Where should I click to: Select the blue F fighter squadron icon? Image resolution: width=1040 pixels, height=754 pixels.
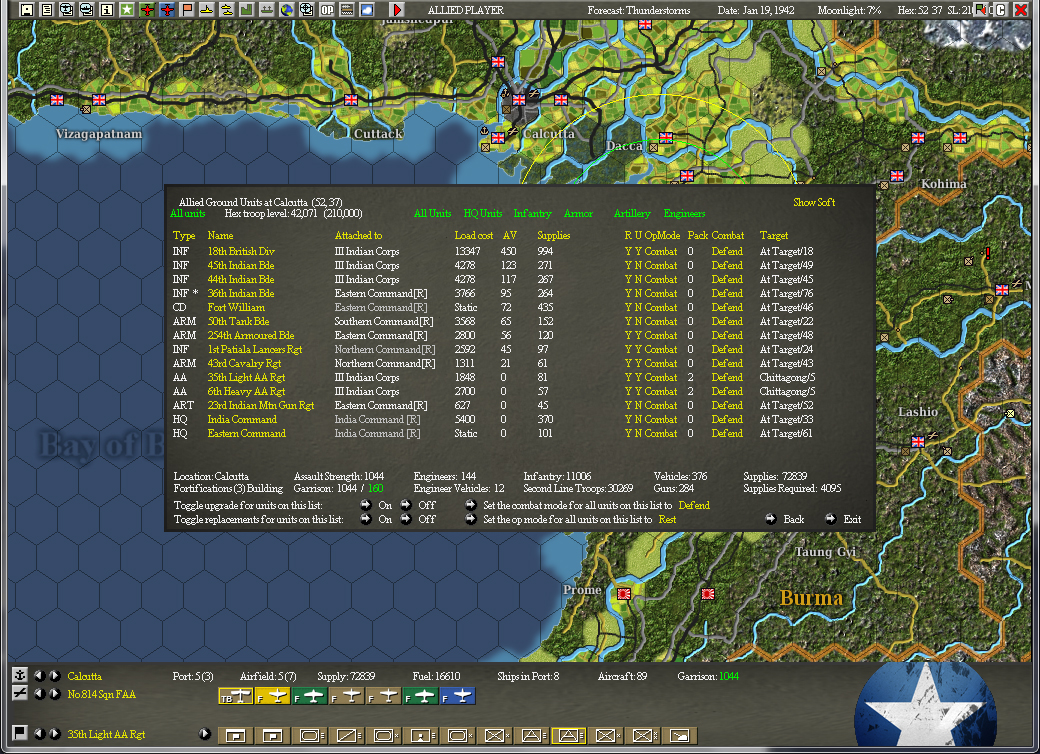[x=458, y=696]
